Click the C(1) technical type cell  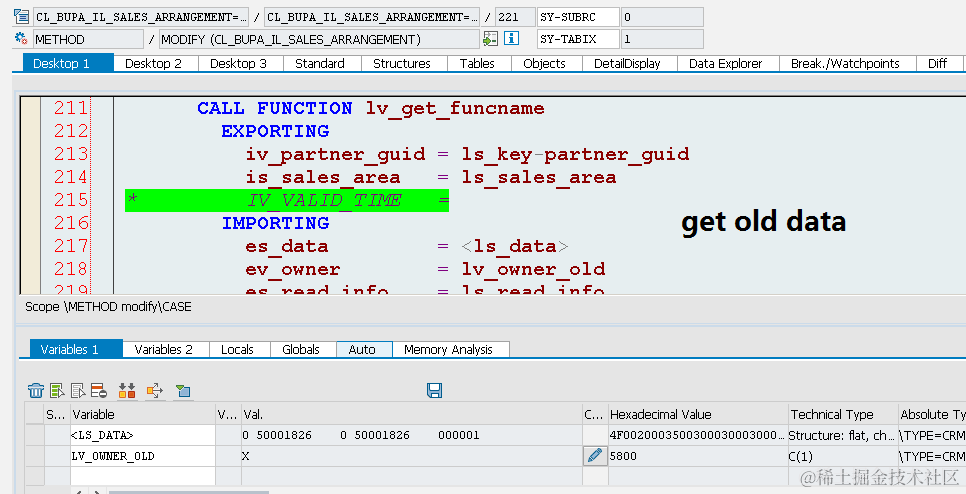tap(843, 456)
